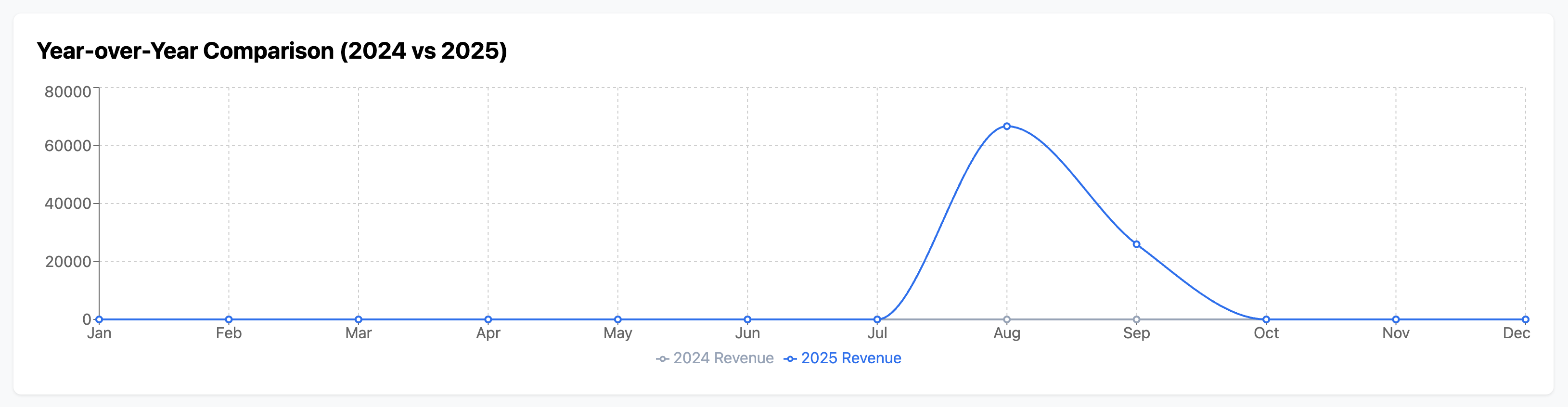The image size is (1568, 407).
Task: Click the 80000 y-axis label
Action: click(x=67, y=92)
